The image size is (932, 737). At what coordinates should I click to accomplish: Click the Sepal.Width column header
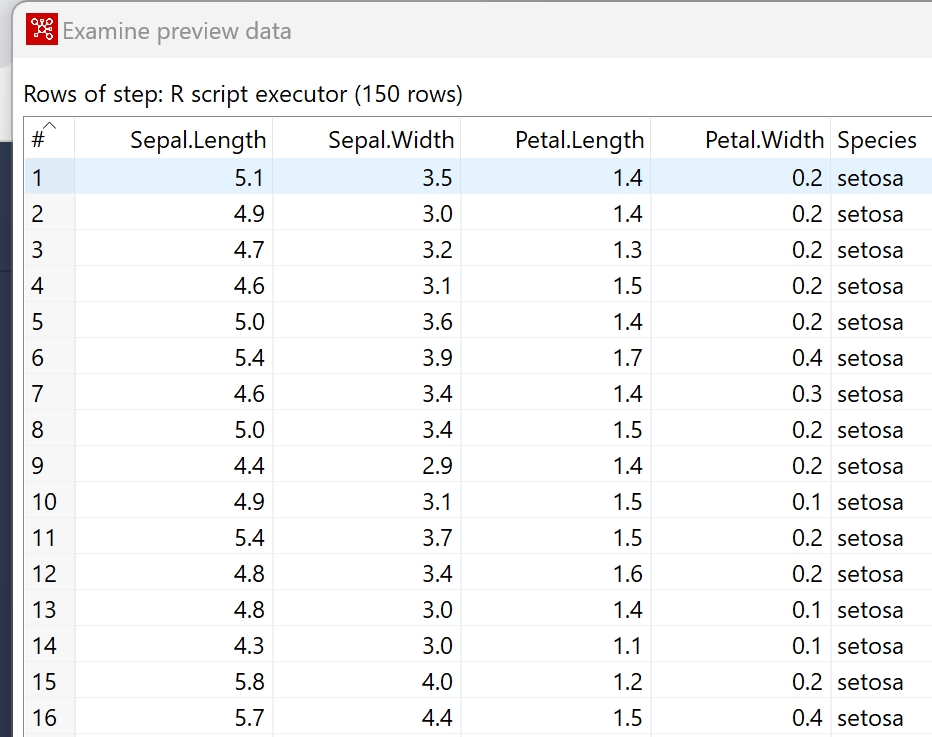tap(391, 140)
